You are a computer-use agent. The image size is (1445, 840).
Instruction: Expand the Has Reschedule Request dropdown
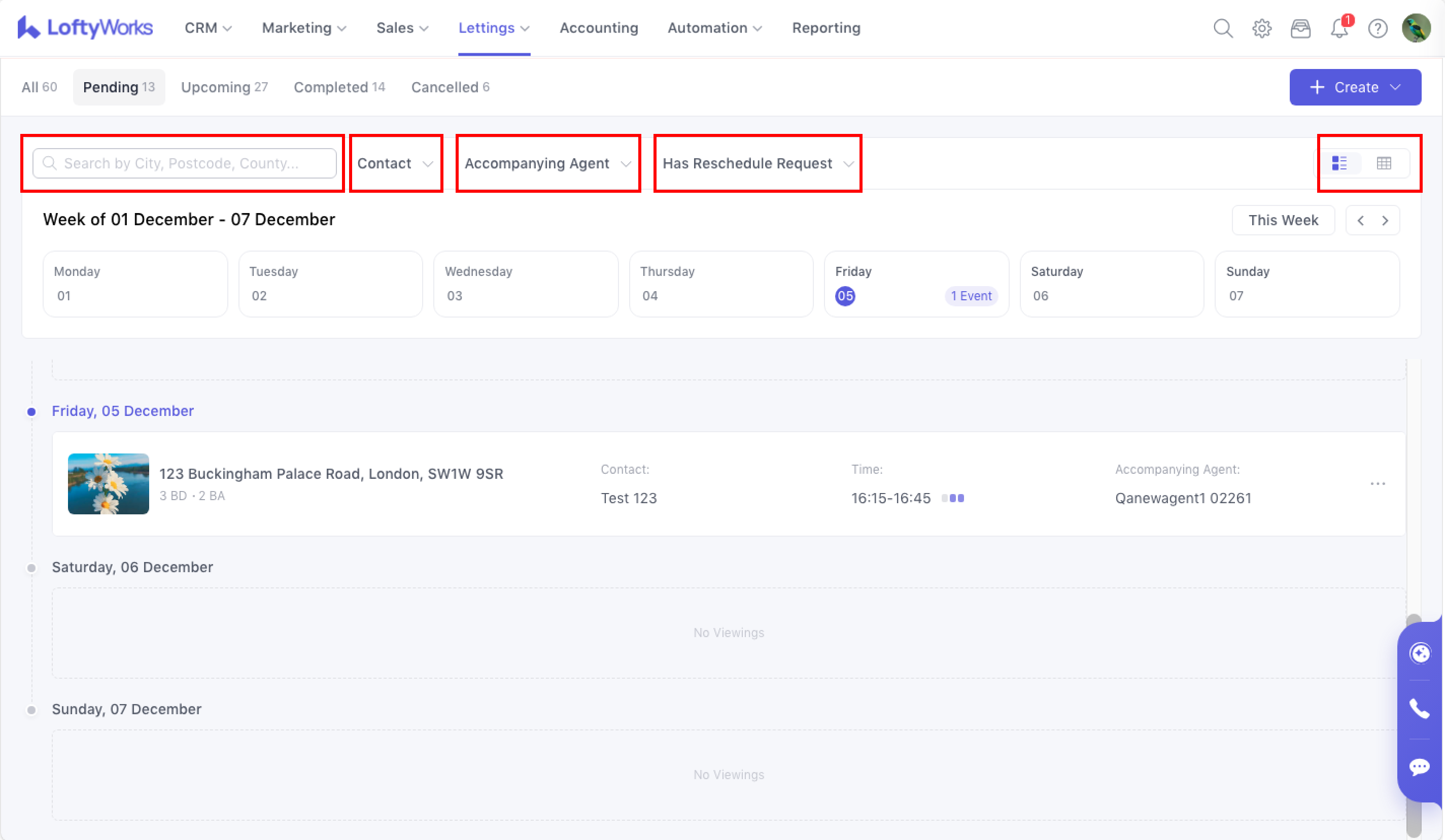click(x=758, y=163)
